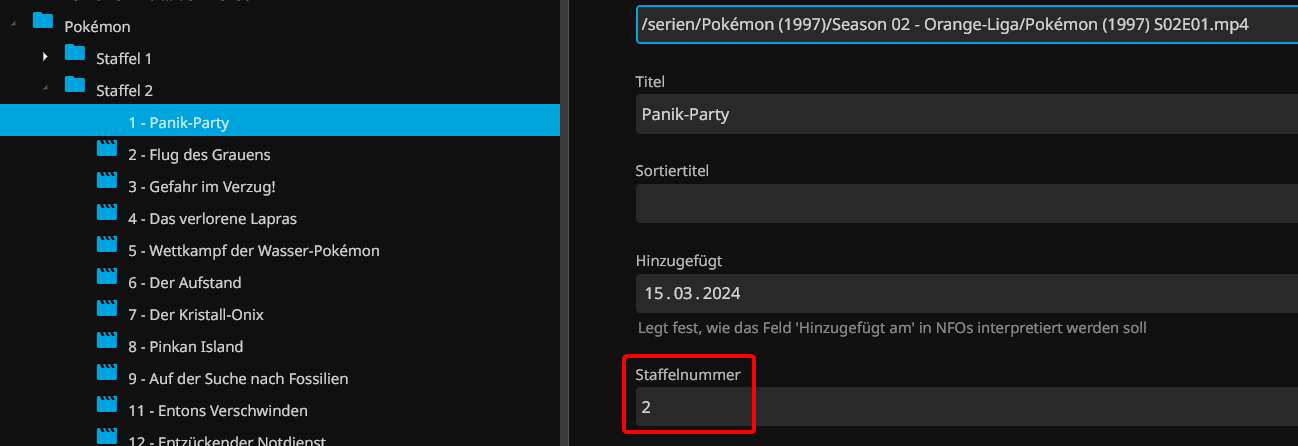Image resolution: width=1298 pixels, height=446 pixels.
Task: Click the clapperboard icon for Der Aufstand
Action: [x=106, y=278]
